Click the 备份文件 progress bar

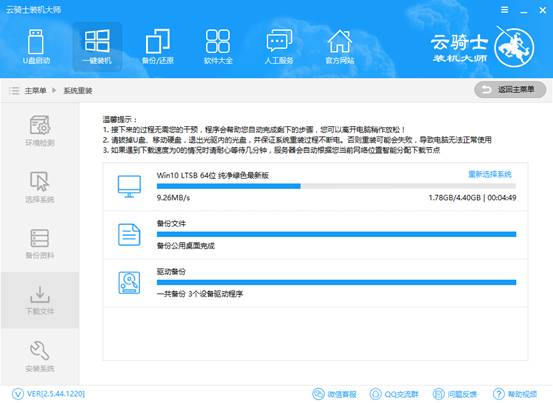336,234
